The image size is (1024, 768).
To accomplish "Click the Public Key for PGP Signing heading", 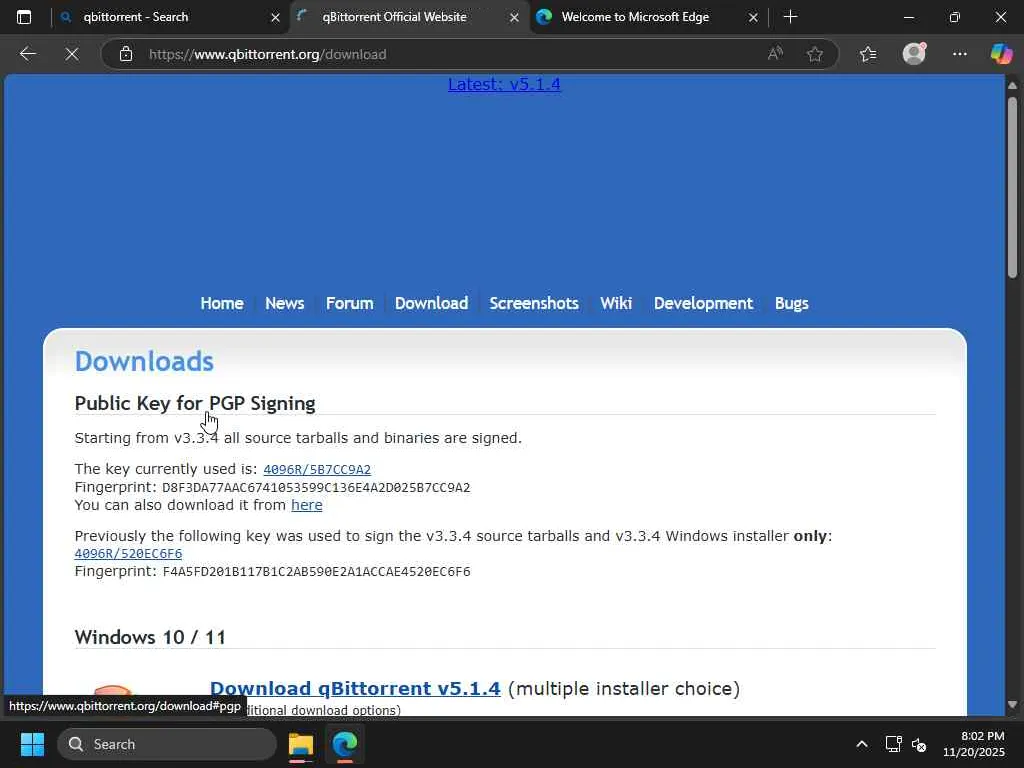I will (x=195, y=404).
